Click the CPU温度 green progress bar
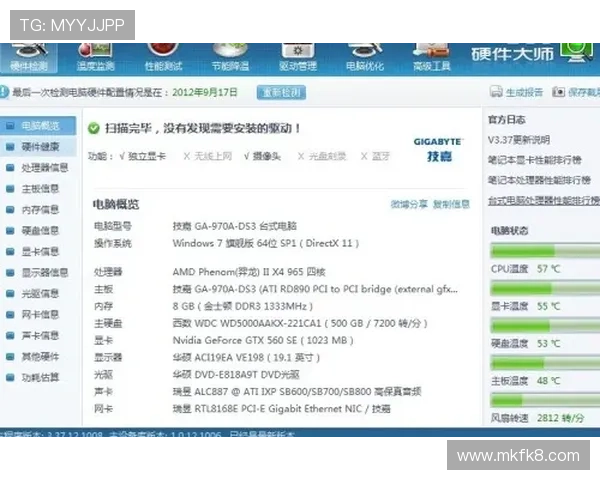The image size is (600, 480). point(545,251)
